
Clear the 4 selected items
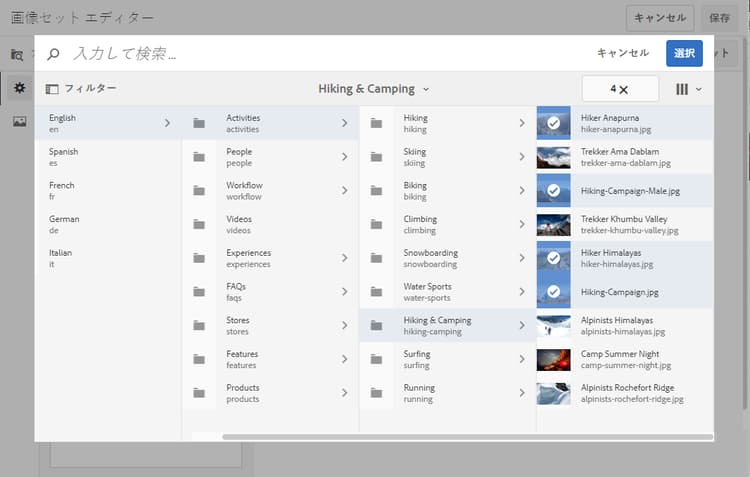620,89
